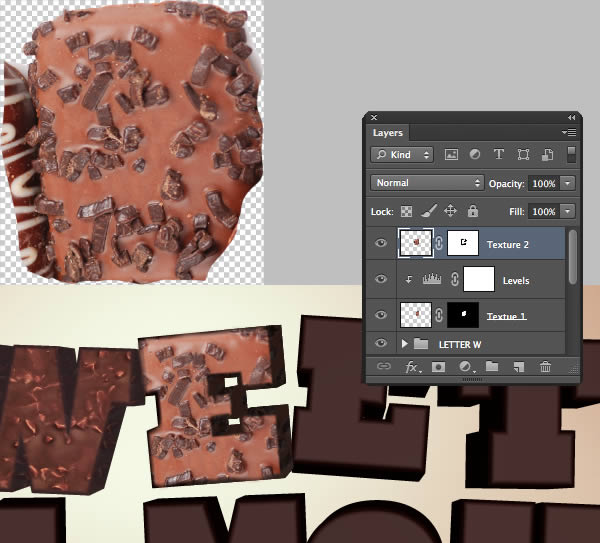The width and height of the screenshot is (600, 543).
Task: Hide the Levels adjustment layer
Action: click(381, 279)
